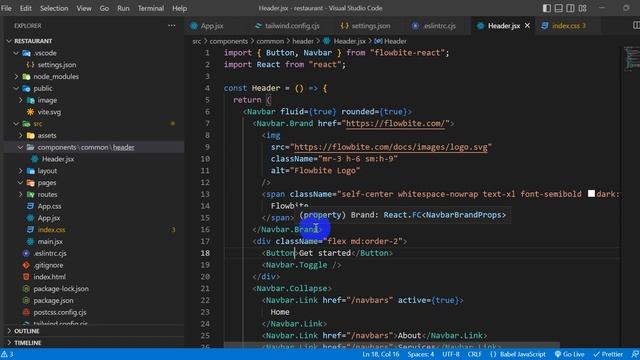Viewport: 640px width, 360px height.
Task: Expand the layout folder
Action: (x=20, y=171)
